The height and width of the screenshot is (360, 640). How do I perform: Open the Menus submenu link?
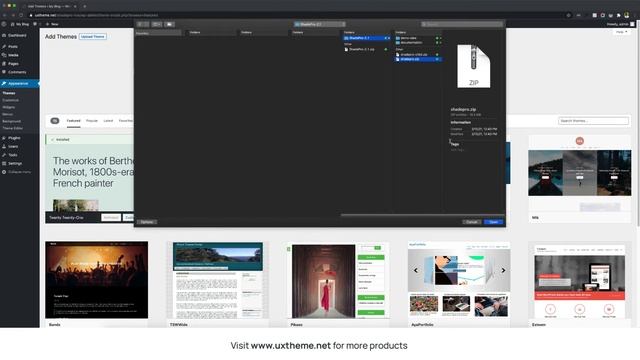point(8,114)
